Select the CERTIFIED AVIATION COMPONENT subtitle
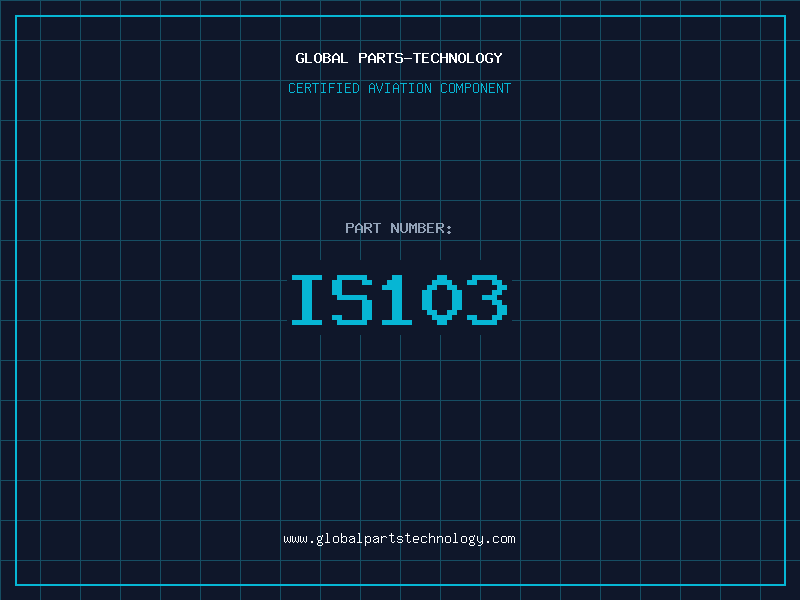The width and height of the screenshot is (800, 600). tap(399, 88)
